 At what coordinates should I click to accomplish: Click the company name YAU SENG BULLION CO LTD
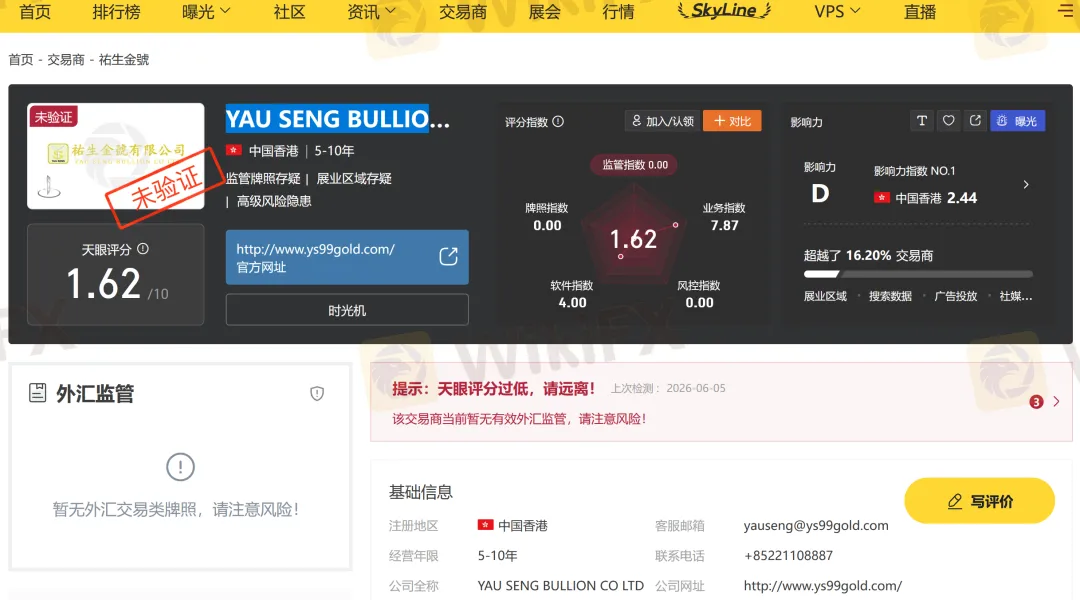[561, 586]
